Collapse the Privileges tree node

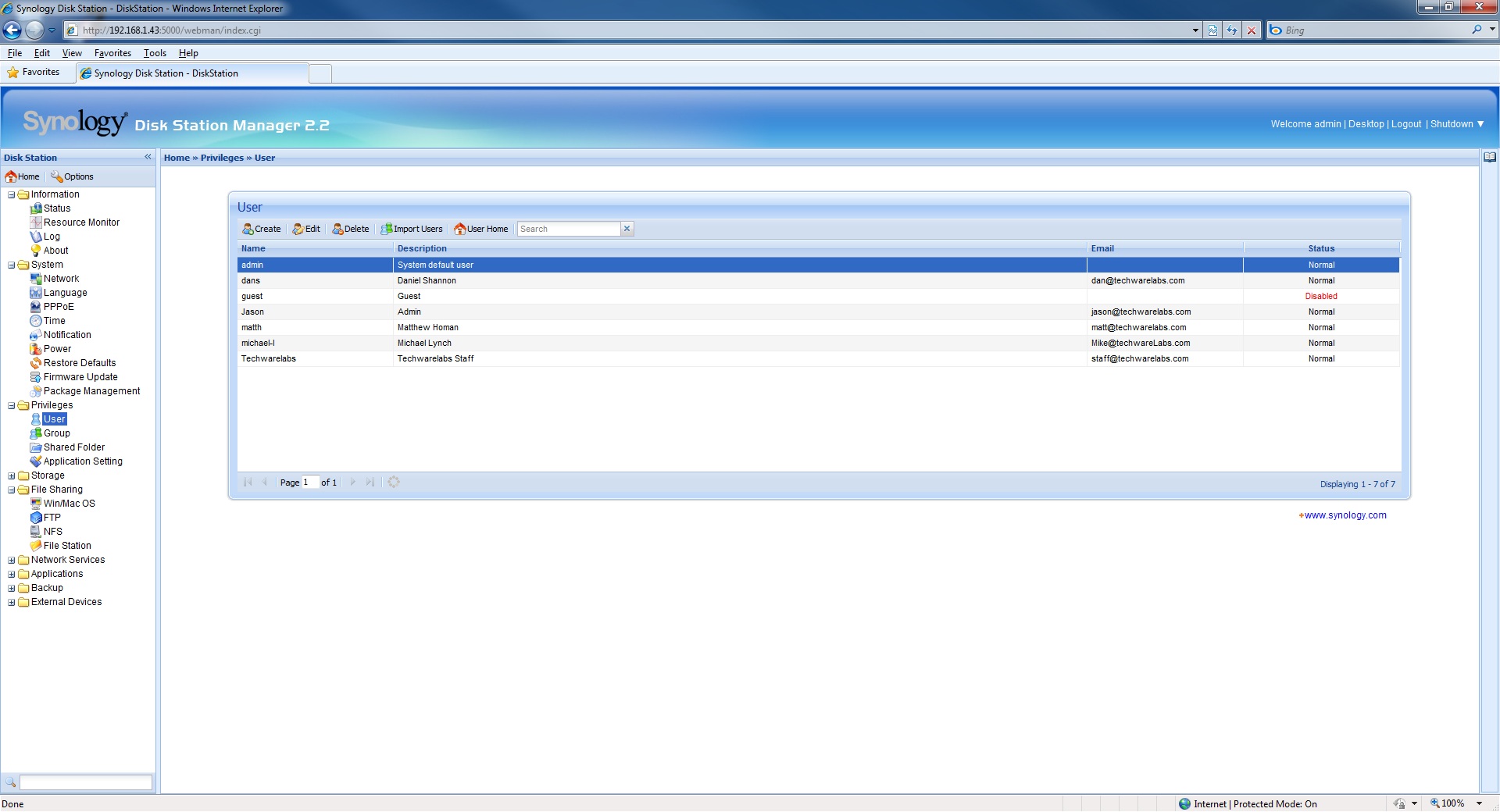12,405
